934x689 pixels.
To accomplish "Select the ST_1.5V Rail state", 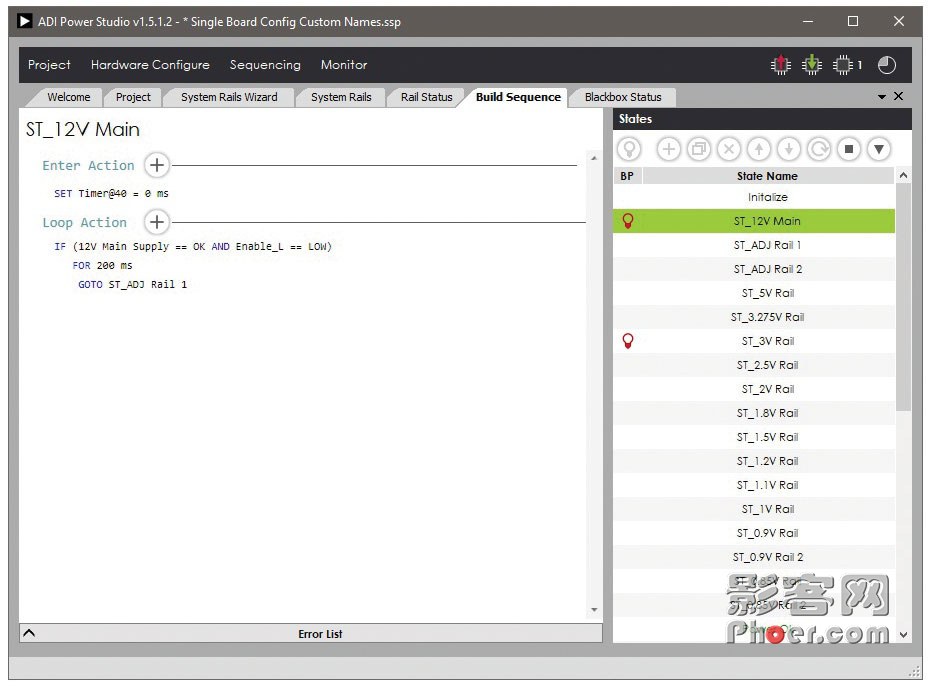I will 768,437.
